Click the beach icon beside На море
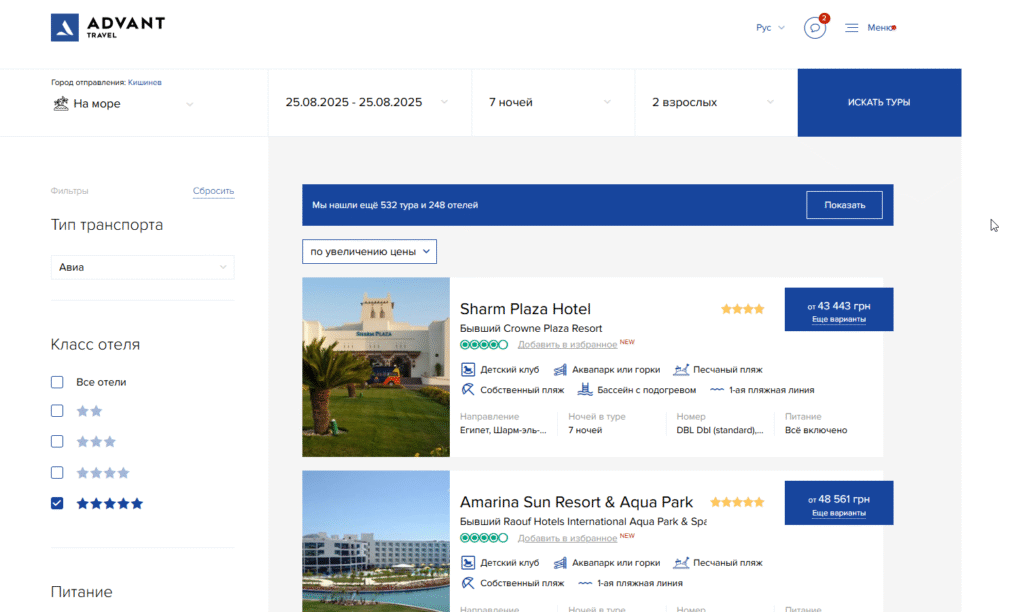Viewport: 1024px width, 612px height. 61,103
